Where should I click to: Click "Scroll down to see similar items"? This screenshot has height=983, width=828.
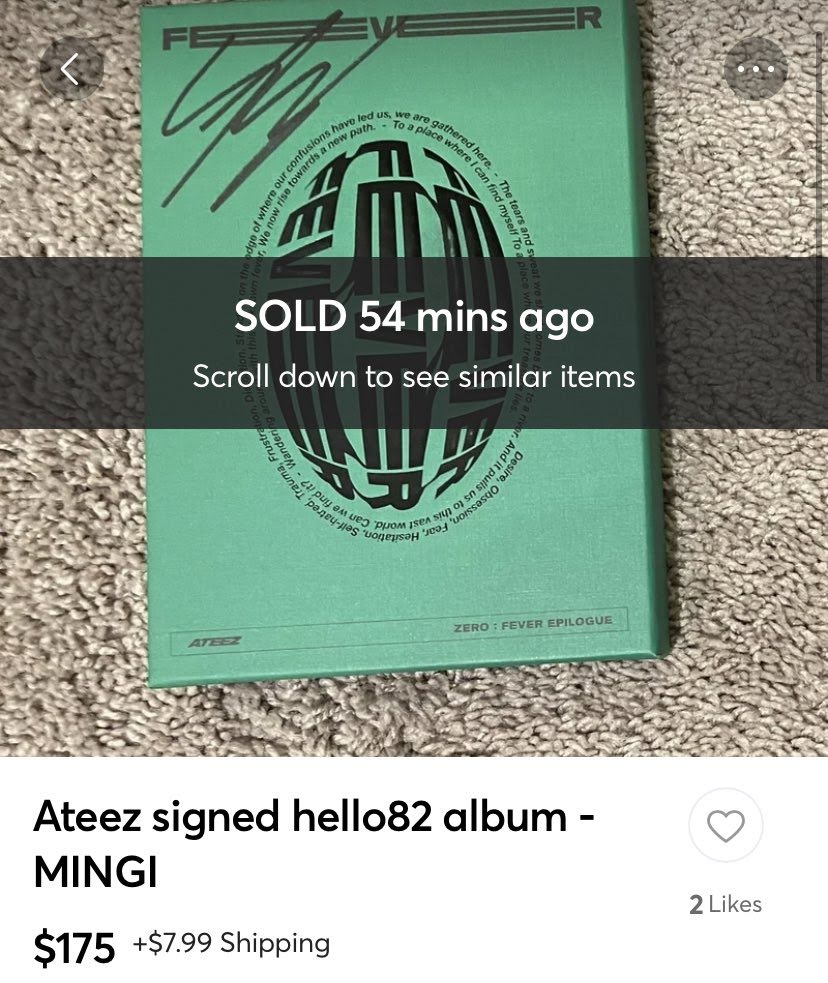point(414,376)
